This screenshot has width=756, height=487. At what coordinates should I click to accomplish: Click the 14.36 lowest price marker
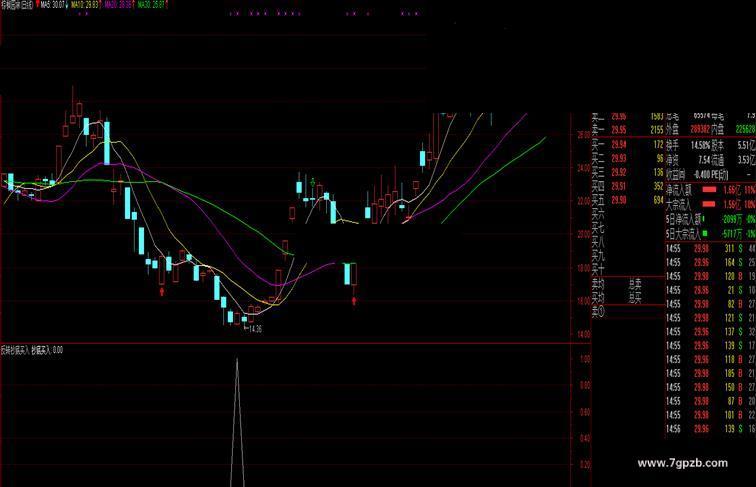[255, 329]
